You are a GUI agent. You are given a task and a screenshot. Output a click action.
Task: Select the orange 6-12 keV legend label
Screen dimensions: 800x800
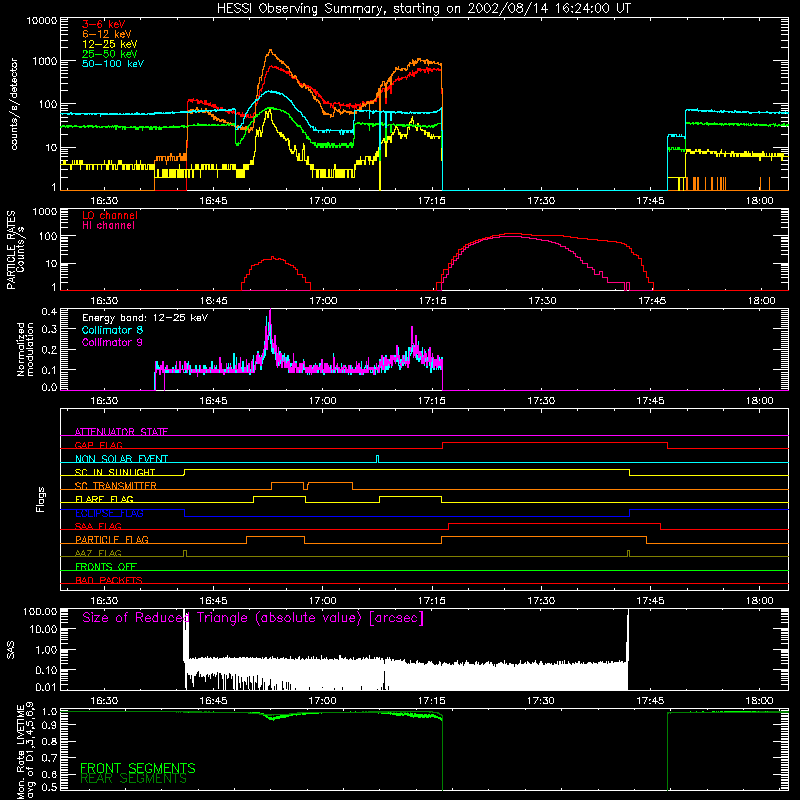coord(107,34)
